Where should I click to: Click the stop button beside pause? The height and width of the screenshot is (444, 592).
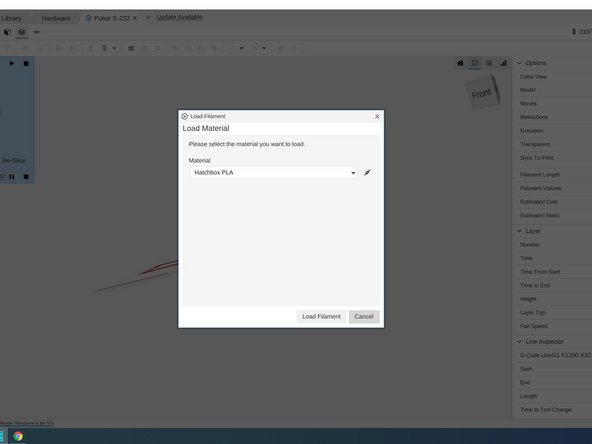coord(26,176)
